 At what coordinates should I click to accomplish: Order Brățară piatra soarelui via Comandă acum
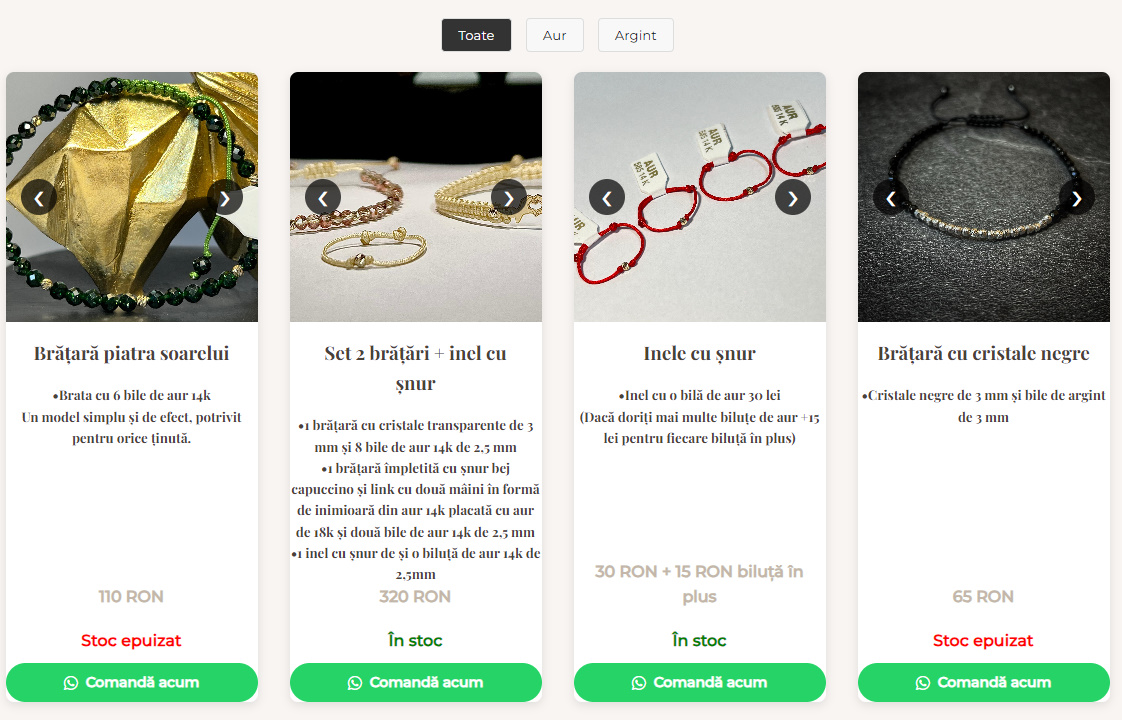tap(132, 682)
